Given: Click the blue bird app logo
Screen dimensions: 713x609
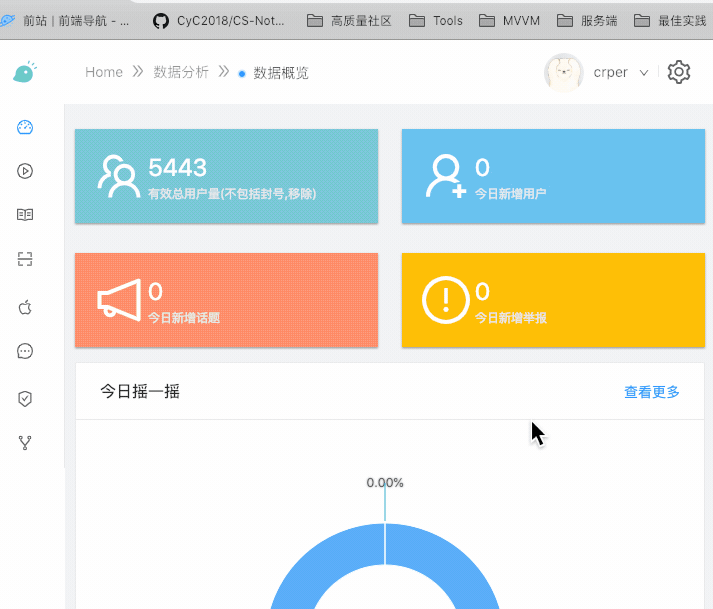Looking at the screenshot, I should (x=25, y=72).
